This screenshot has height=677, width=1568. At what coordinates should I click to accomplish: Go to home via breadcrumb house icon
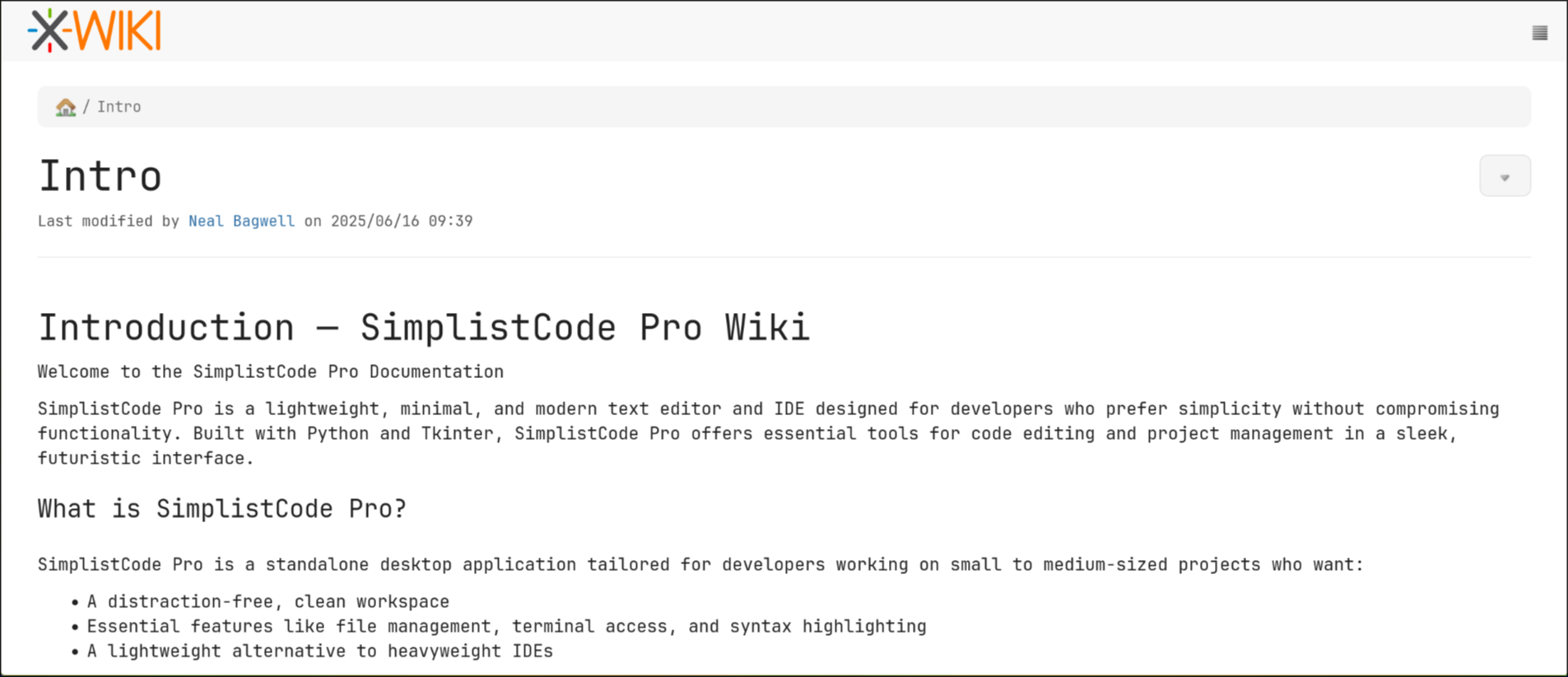point(66,107)
